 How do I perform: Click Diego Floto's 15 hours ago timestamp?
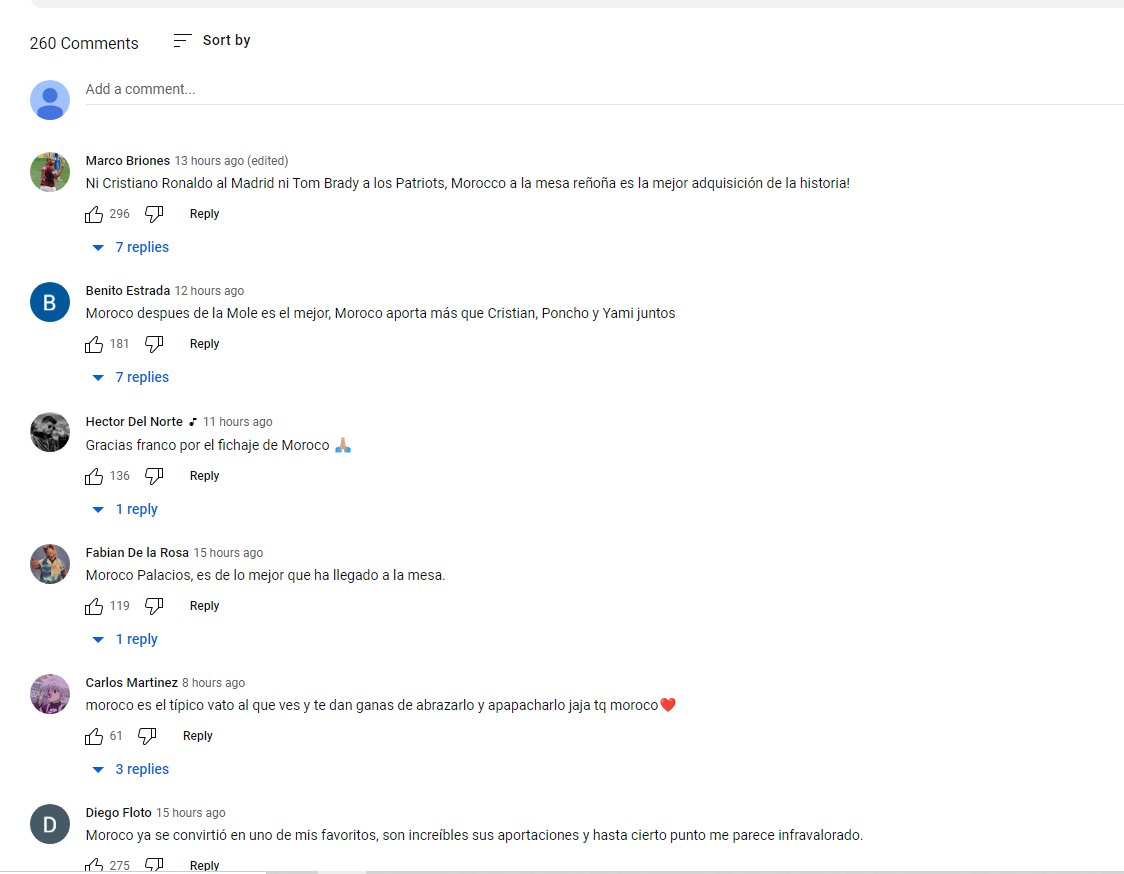pyautogui.click(x=191, y=812)
